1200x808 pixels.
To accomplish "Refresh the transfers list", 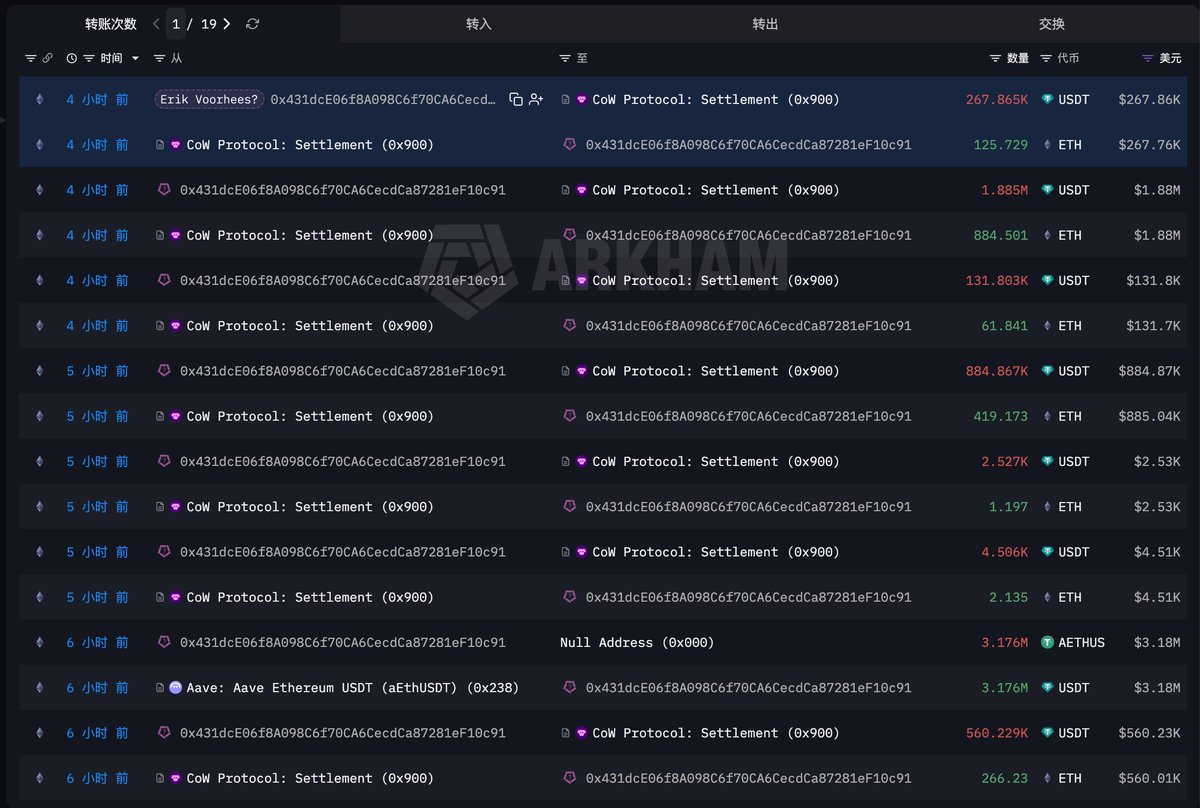I will click(253, 23).
